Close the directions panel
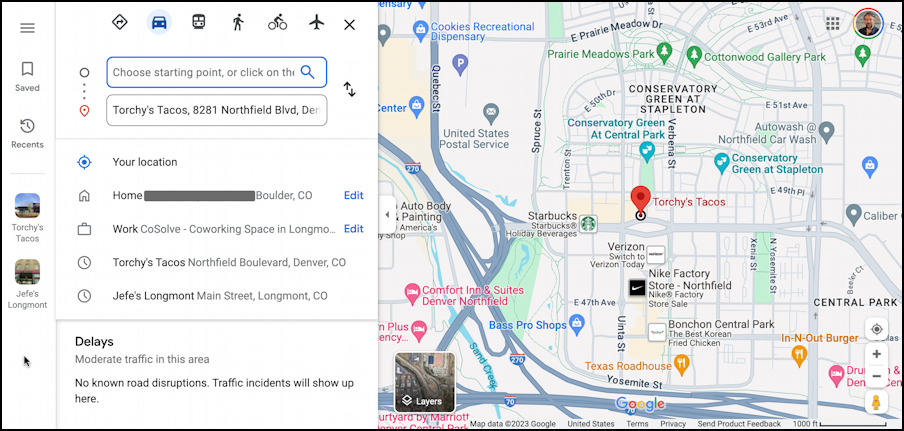The width and height of the screenshot is (904, 431). tap(349, 25)
